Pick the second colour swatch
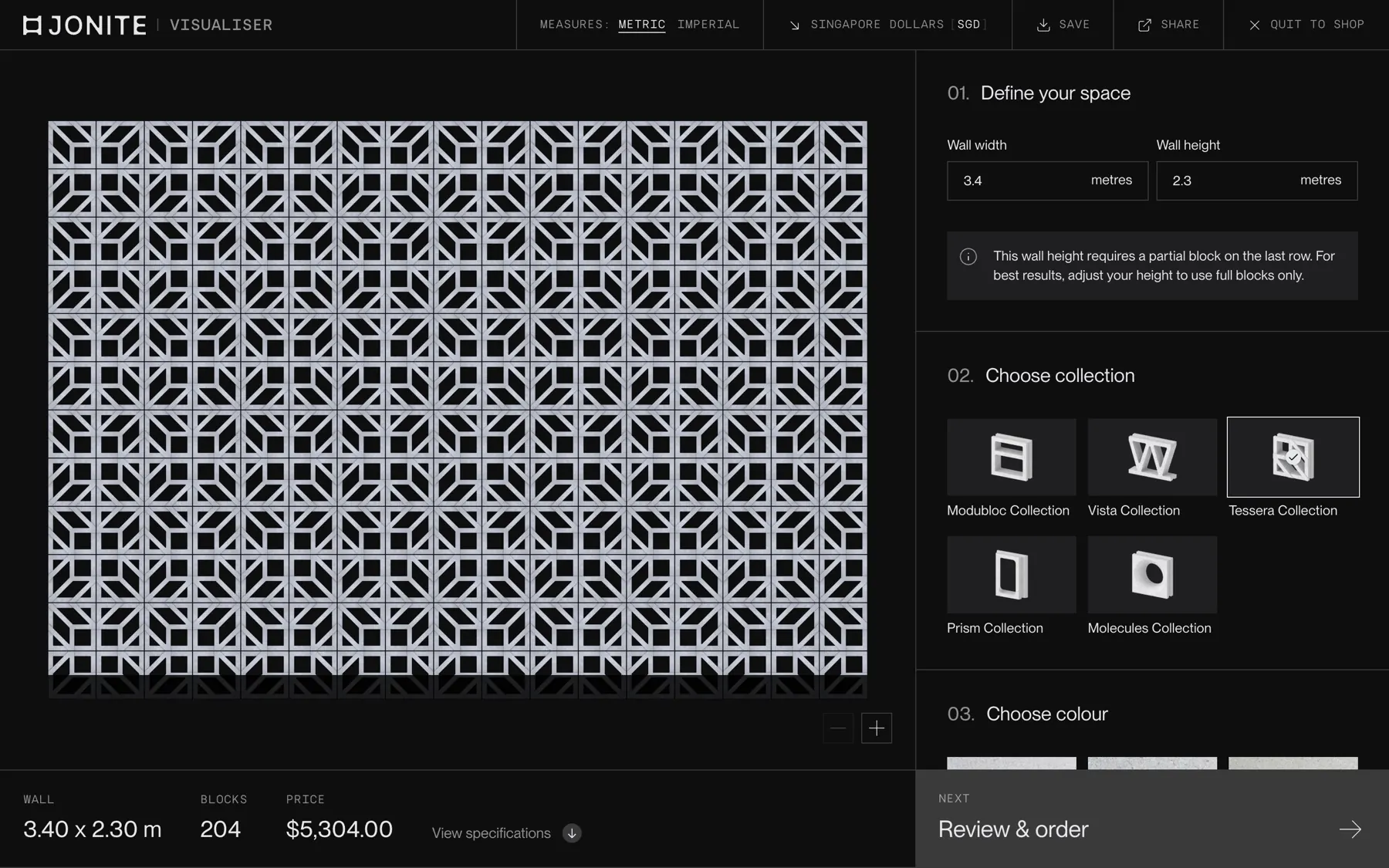 point(1152,763)
